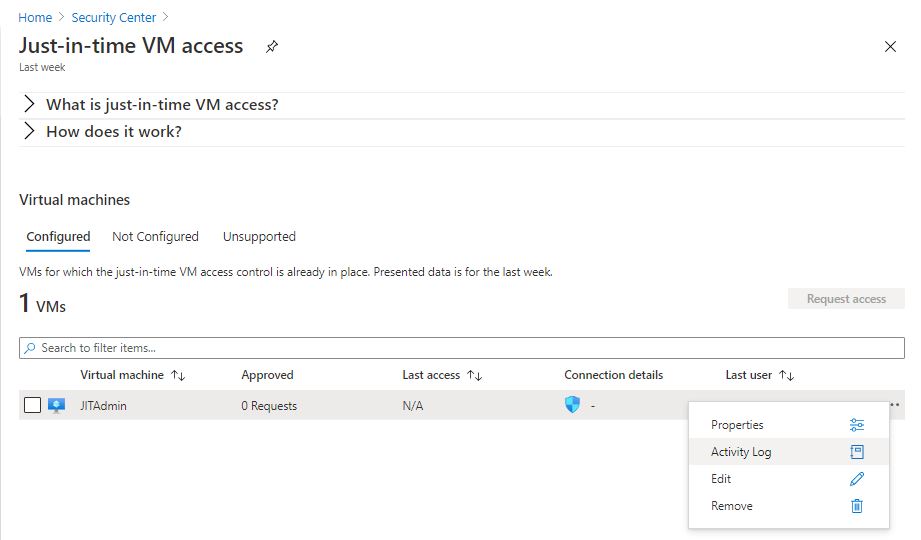Click the Virtual machine column header text

click(122, 375)
